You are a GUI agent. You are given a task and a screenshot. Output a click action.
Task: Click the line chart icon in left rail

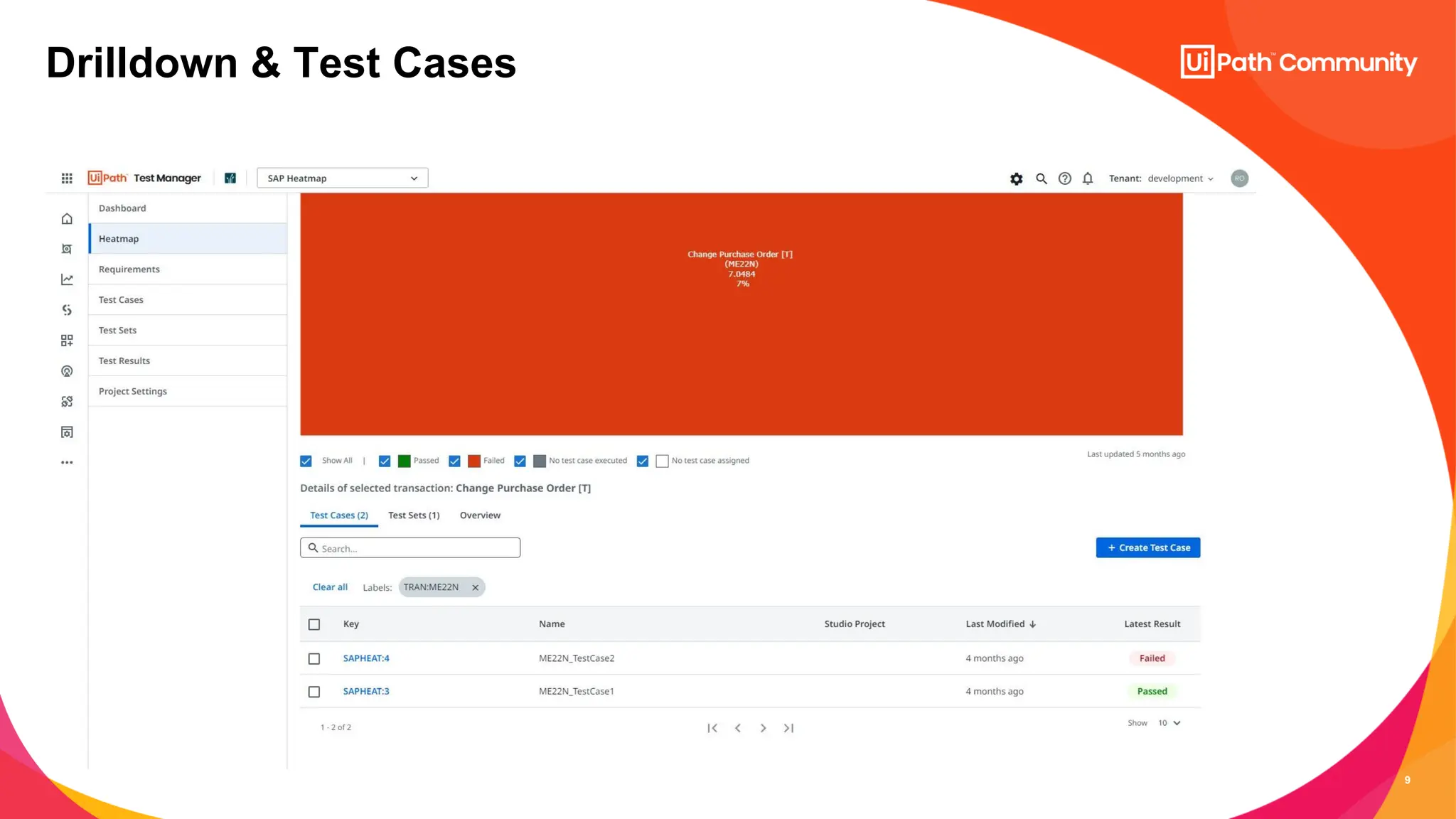tap(67, 280)
